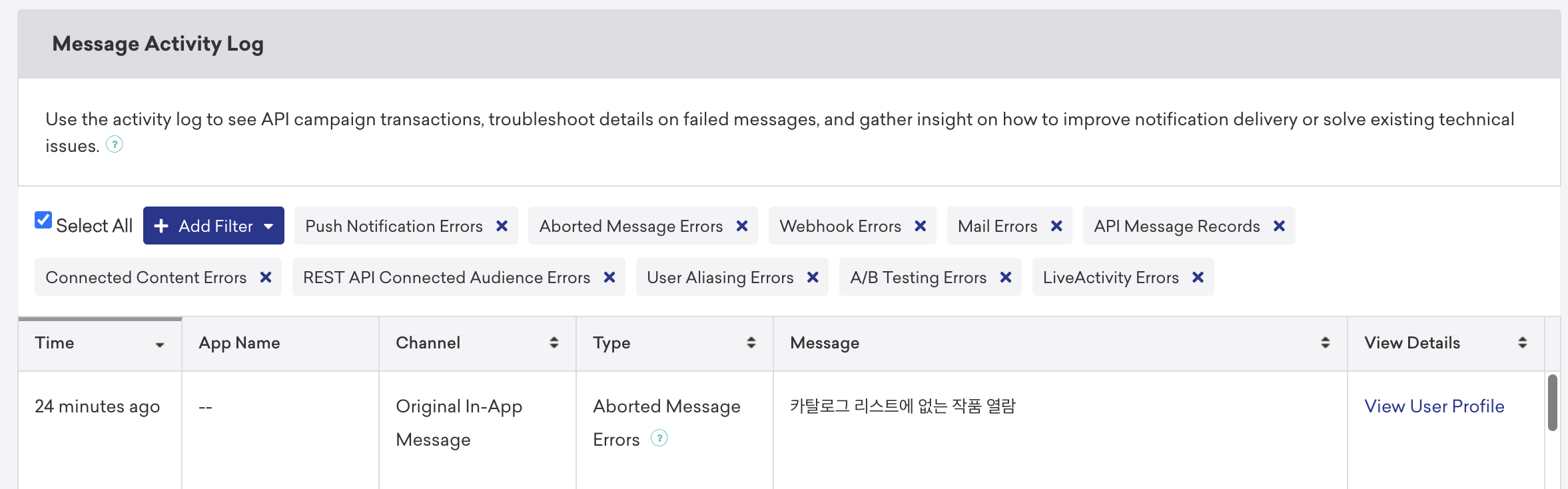Remove the Connected Content Errors filter
1568x489 pixels.
coord(266,277)
